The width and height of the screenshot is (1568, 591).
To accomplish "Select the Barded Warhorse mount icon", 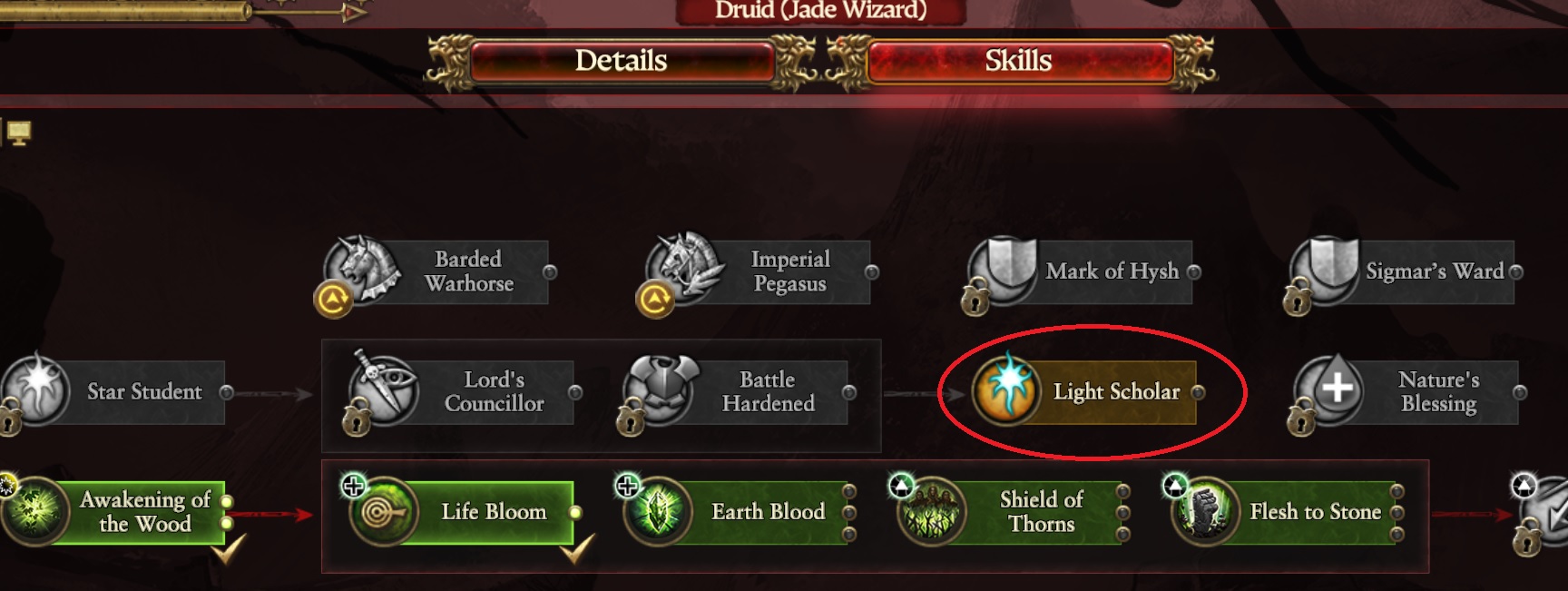I will [363, 270].
